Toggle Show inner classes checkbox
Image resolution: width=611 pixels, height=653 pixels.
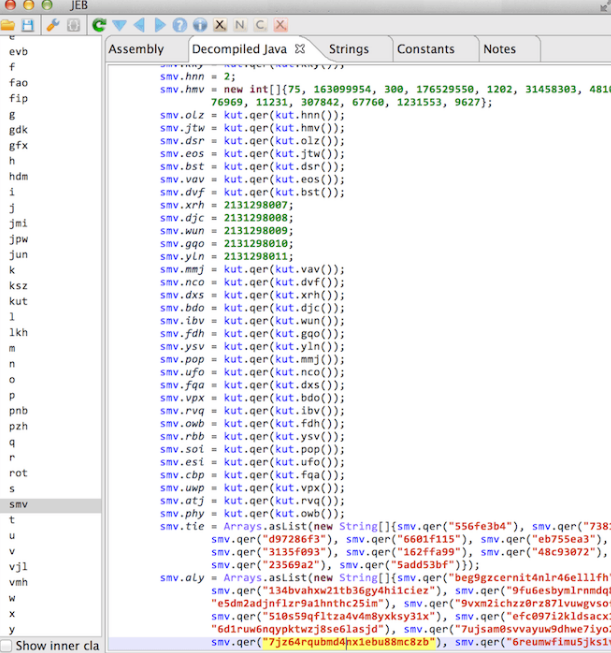[x=6, y=646]
